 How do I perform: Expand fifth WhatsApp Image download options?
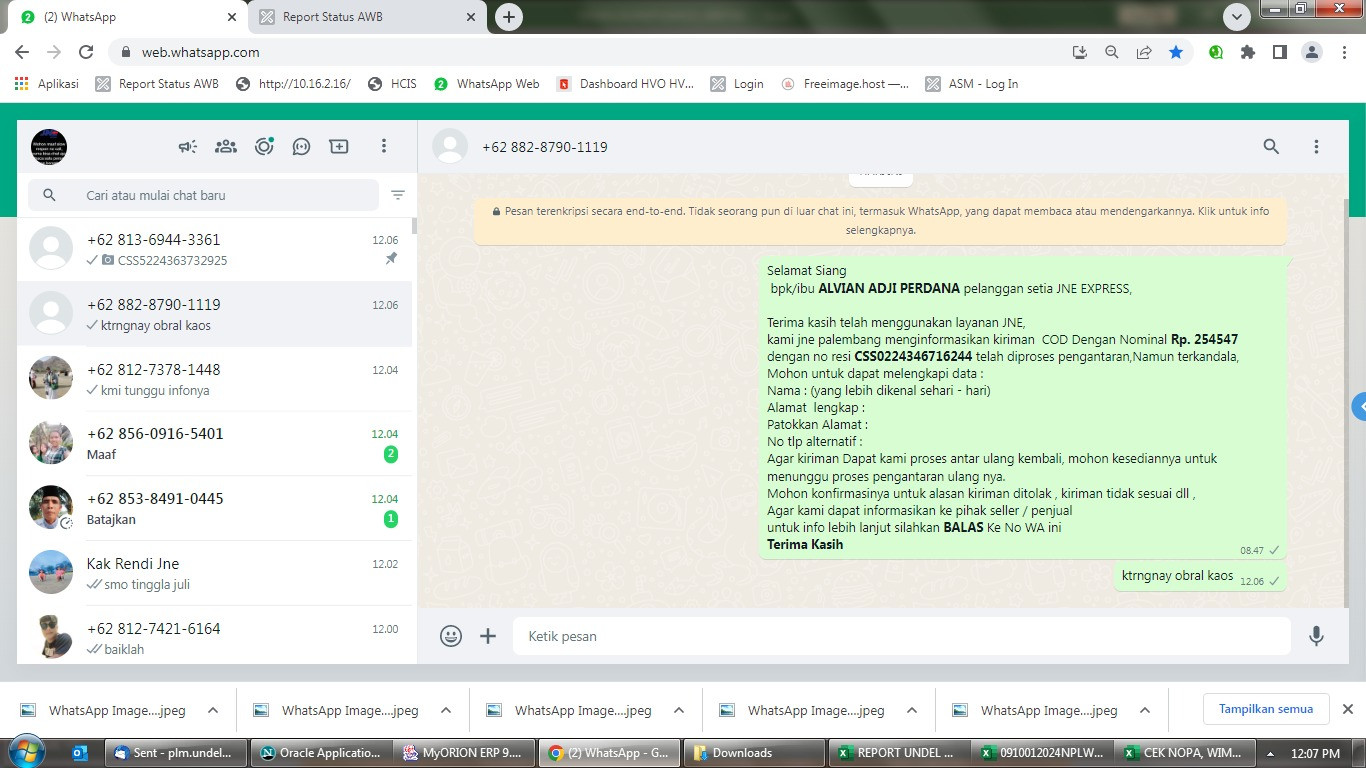(1145, 710)
